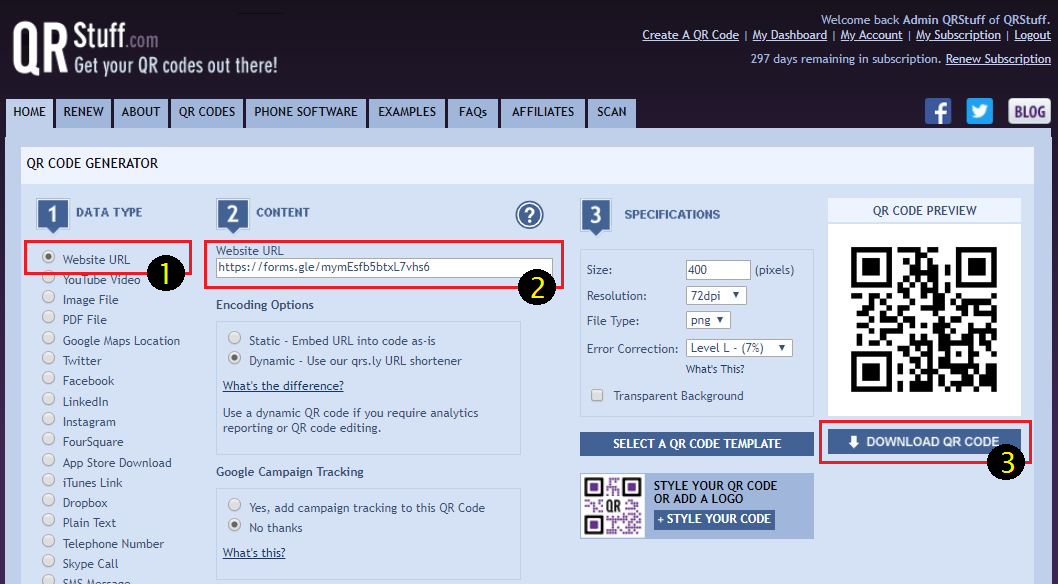The image size is (1058, 584).
Task: Switch to the QR CODES tab
Action: click(x=207, y=113)
